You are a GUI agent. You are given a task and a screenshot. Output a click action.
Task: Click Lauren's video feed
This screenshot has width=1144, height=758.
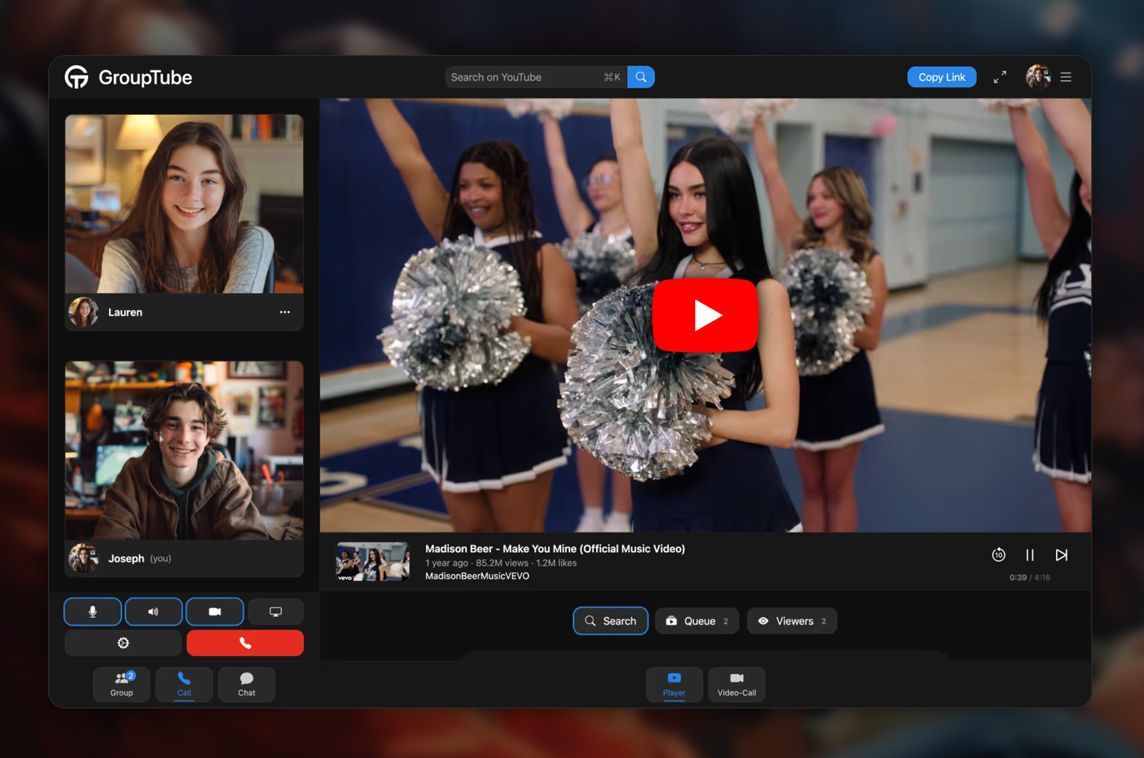pyautogui.click(x=184, y=204)
